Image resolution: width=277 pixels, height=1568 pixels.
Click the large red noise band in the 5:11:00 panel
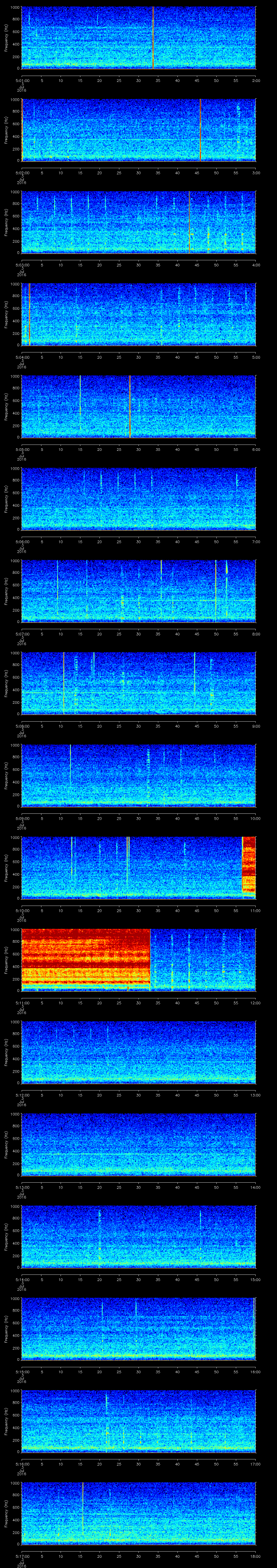coord(86,960)
